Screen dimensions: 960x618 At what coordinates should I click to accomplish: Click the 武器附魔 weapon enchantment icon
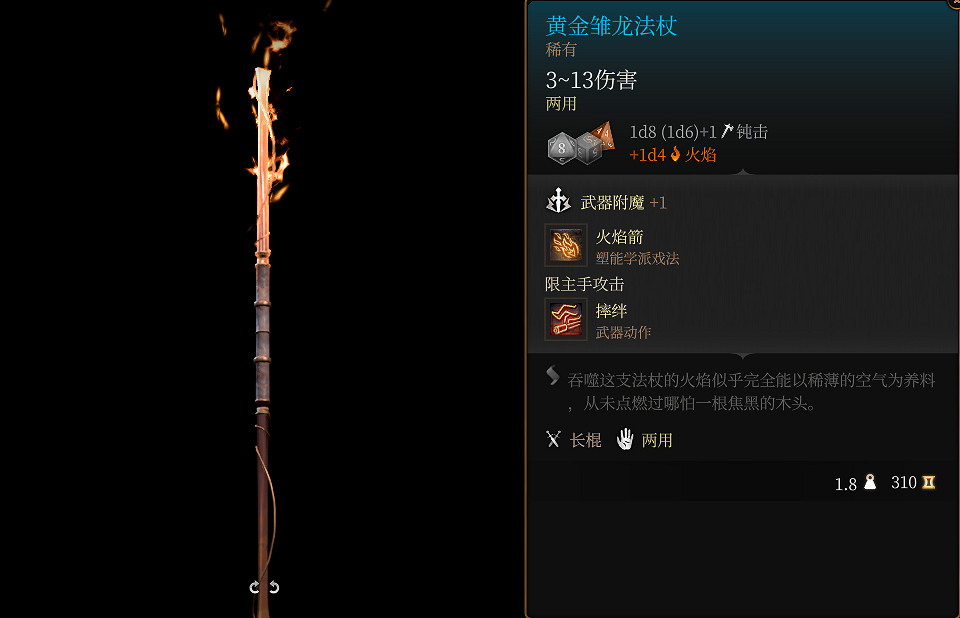558,201
